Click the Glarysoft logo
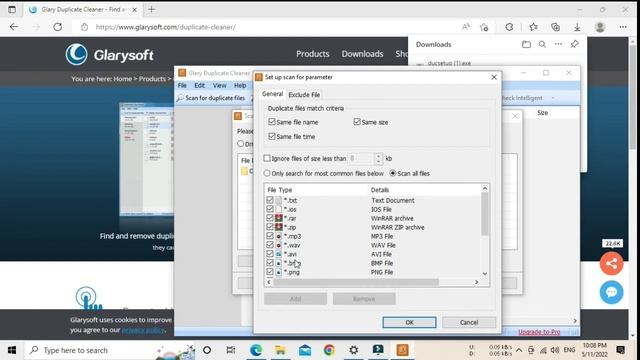Screen dimensions: 640x360 click(x=109, y=55)
